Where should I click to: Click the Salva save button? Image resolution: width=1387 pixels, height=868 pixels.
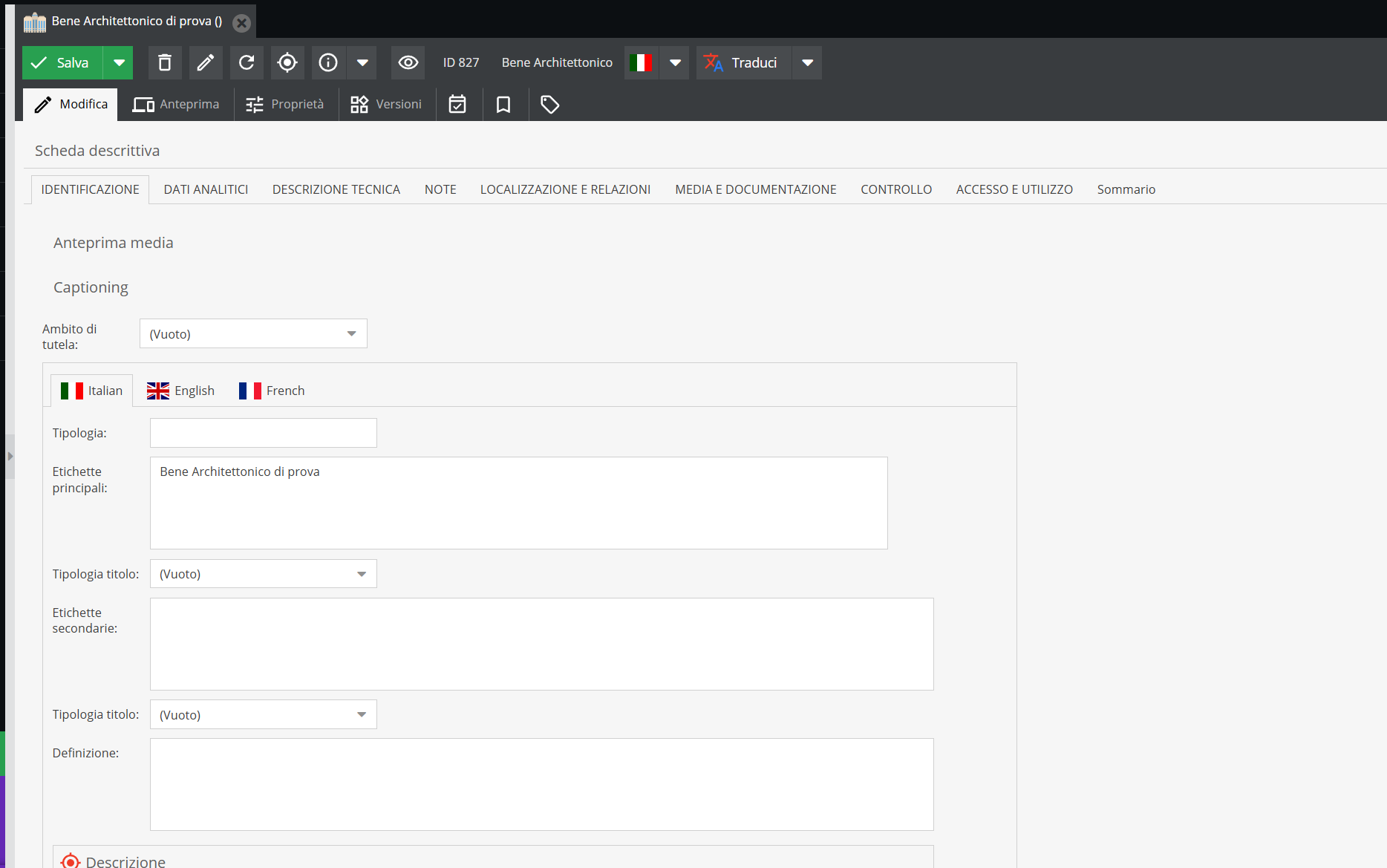pyautogui.click(x=62, y=62)
